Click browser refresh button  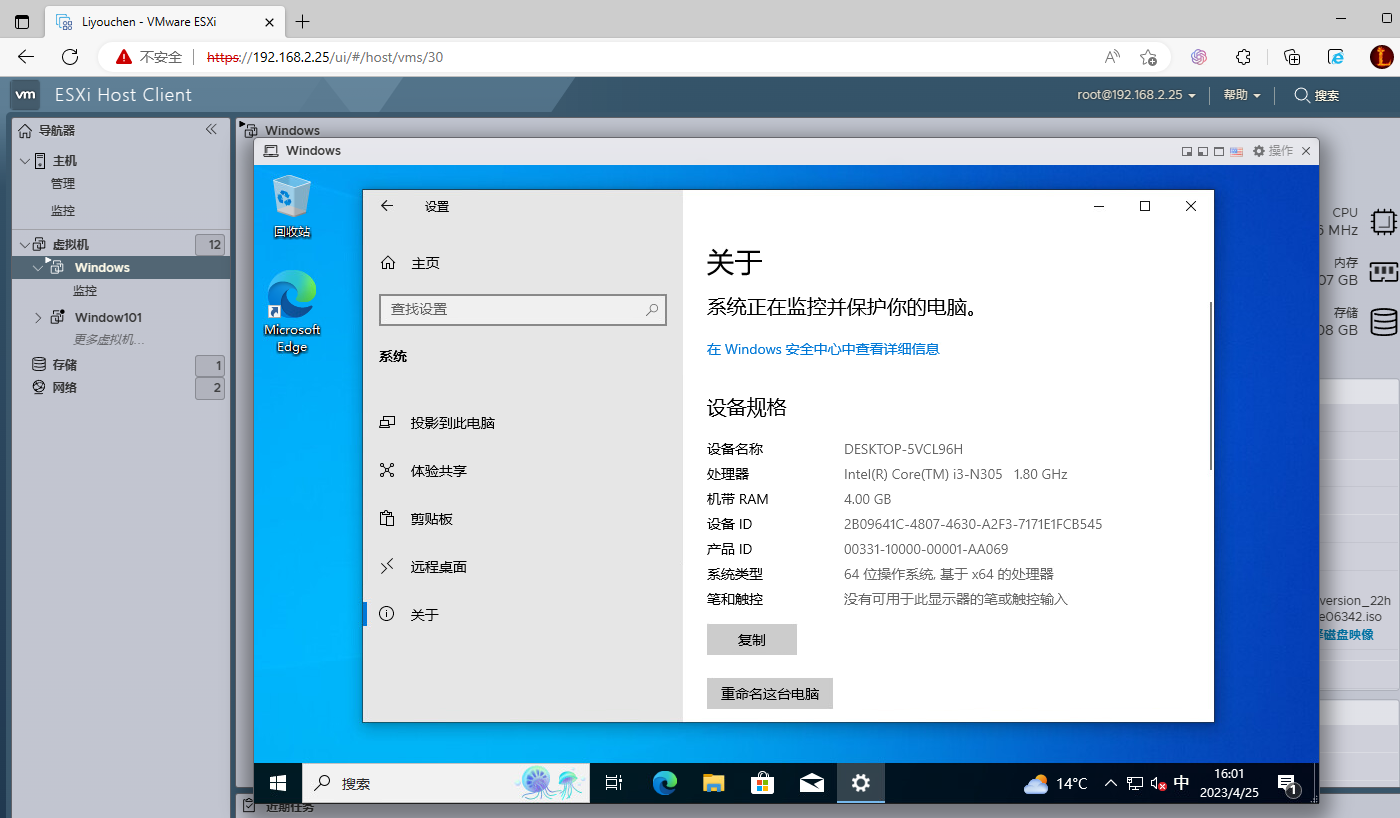click(x=70, y=57)
